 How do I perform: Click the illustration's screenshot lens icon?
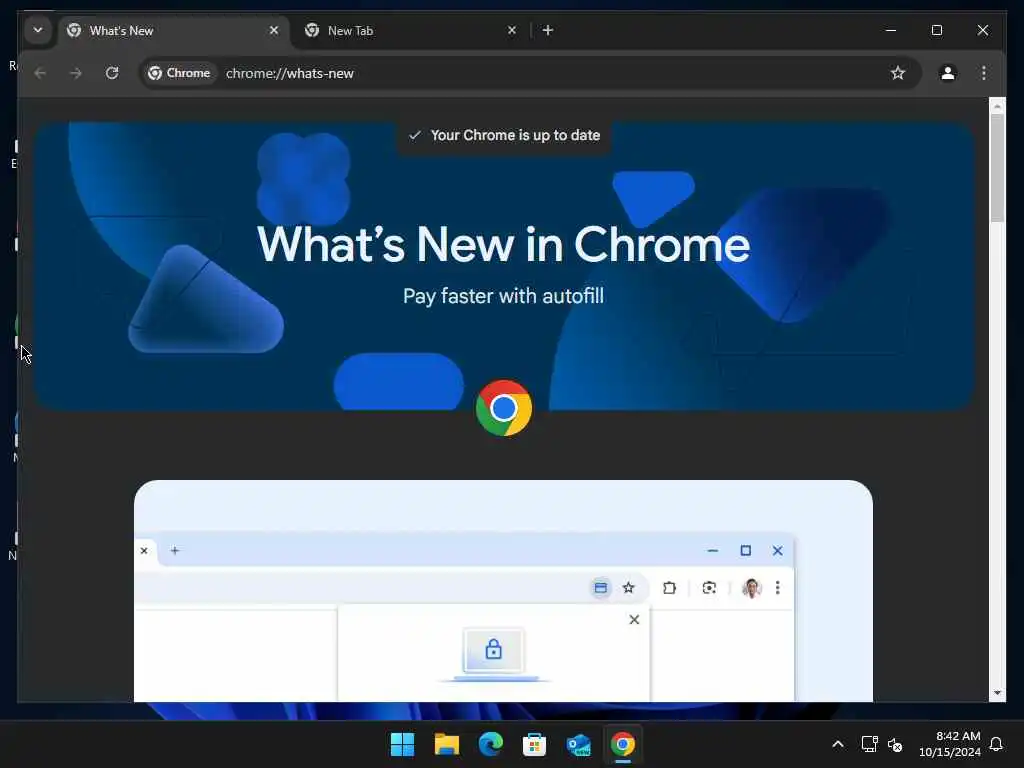point(709,588)
